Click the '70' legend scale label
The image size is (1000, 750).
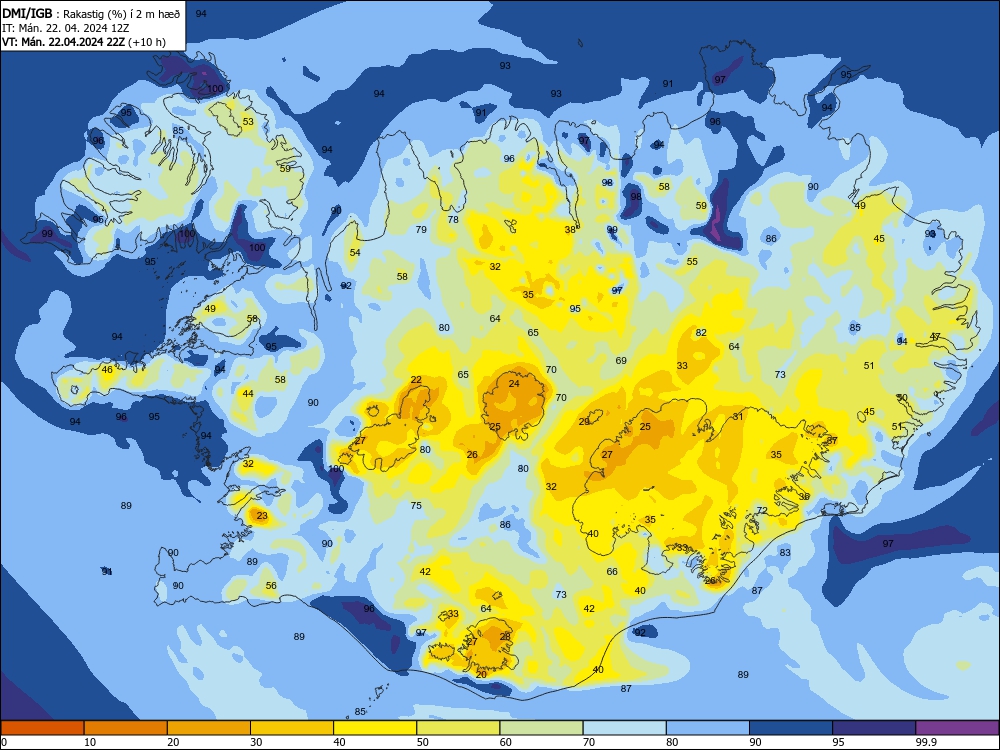tap(589, 742)
